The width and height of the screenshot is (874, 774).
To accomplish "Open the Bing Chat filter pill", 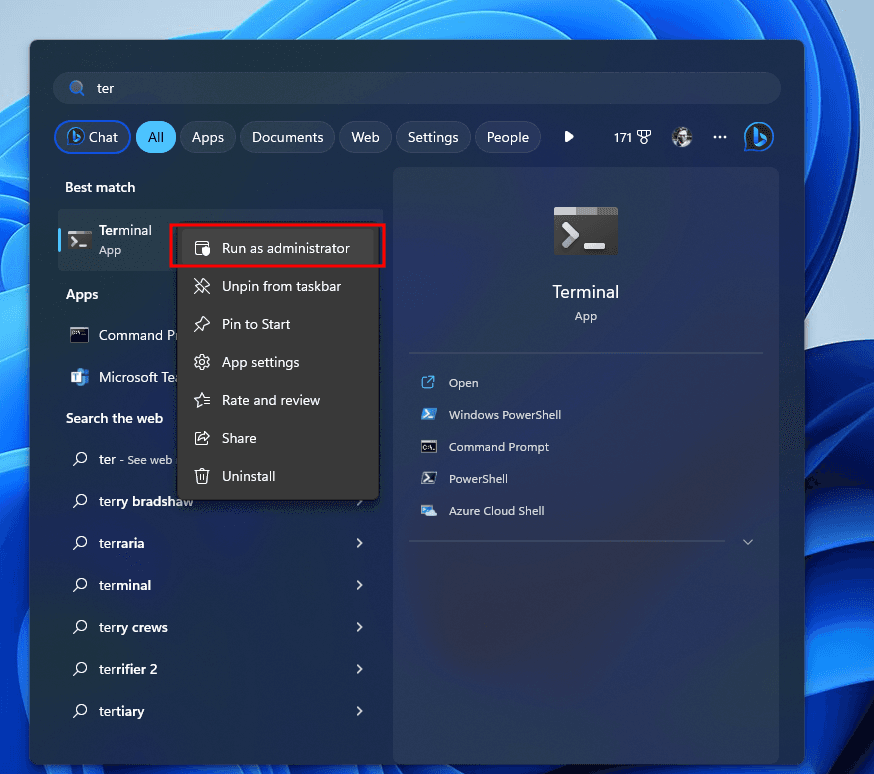I will click(x=93, y=137).
